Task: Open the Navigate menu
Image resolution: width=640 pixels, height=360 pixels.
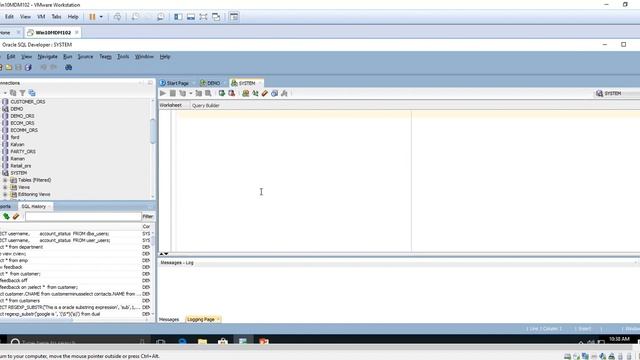Action: tap(47, 57)
